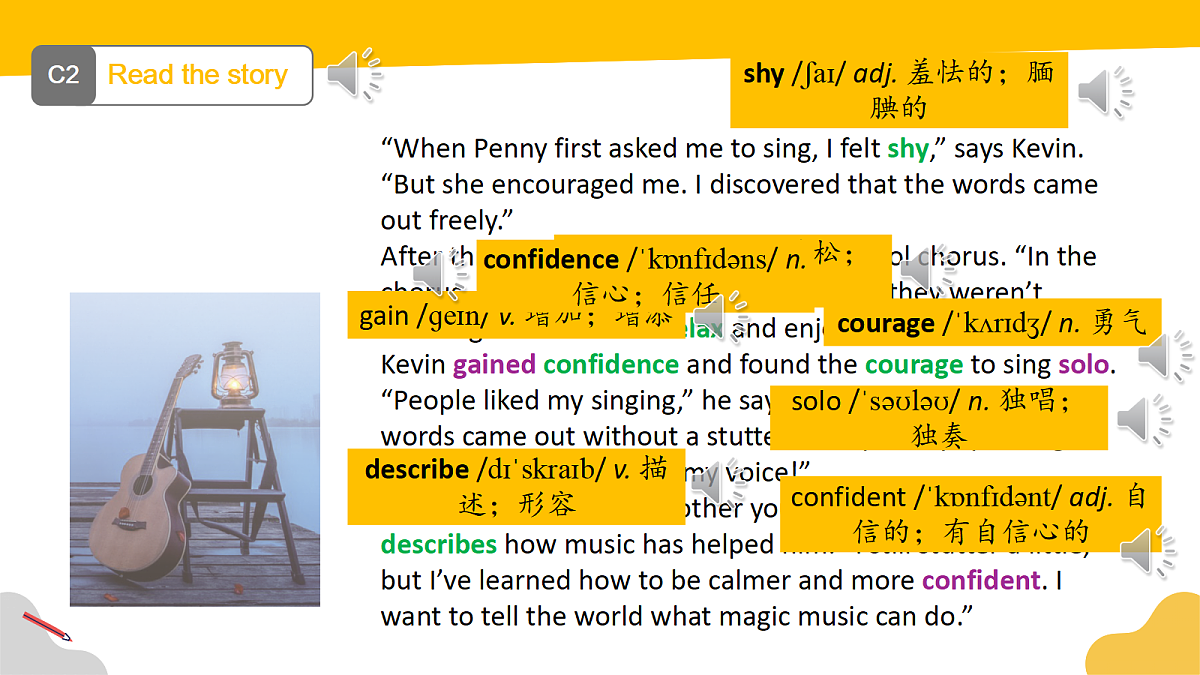Click the gain vocabulary definition box
Viewport: 1200px width, 675px height.
tap(515, 316)
